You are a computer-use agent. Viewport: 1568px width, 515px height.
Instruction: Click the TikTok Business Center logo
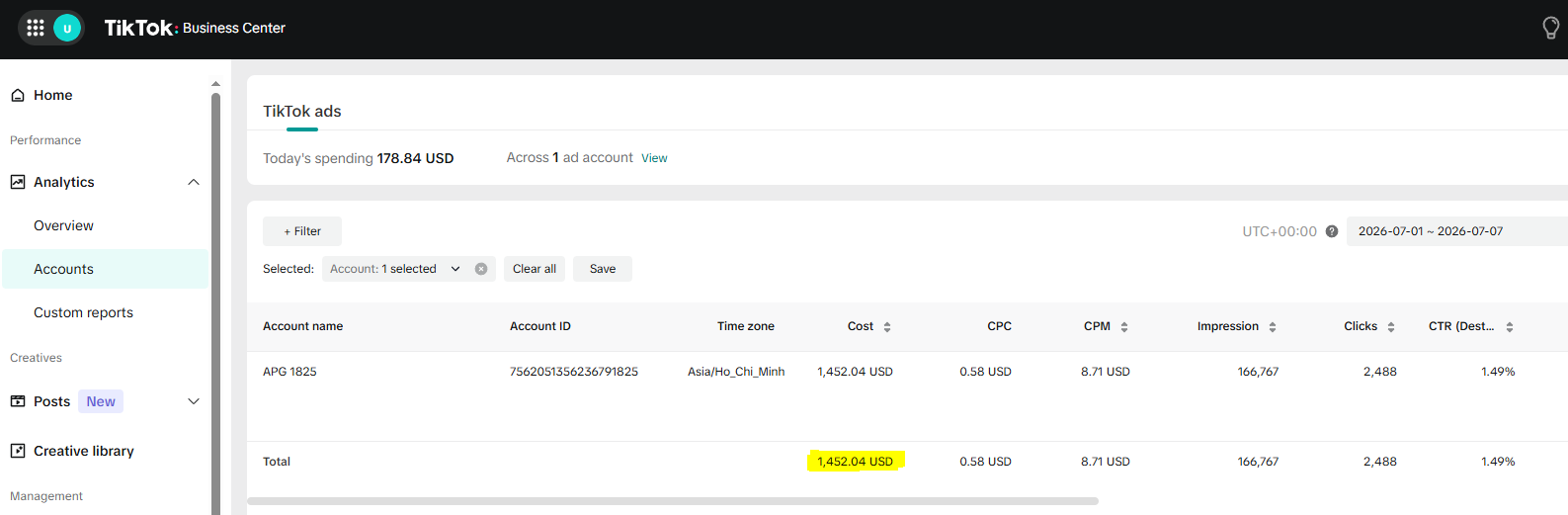195,28
